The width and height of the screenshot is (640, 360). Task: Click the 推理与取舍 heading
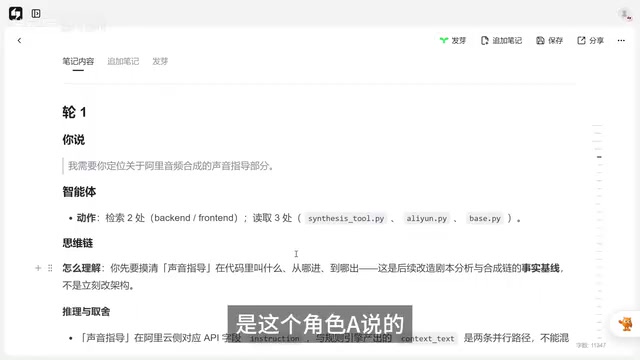click(86, 311)
